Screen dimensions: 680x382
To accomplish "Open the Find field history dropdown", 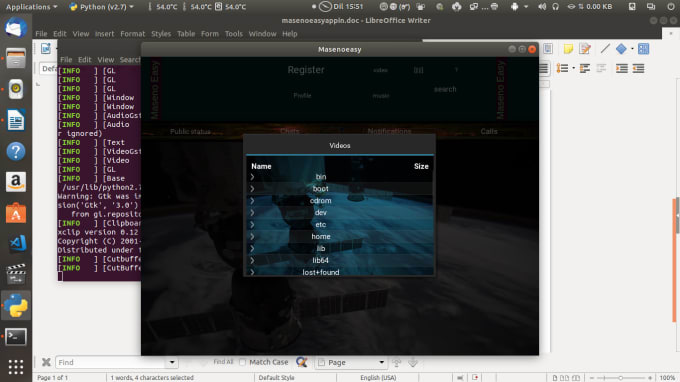I will click(x=172, y=362).
